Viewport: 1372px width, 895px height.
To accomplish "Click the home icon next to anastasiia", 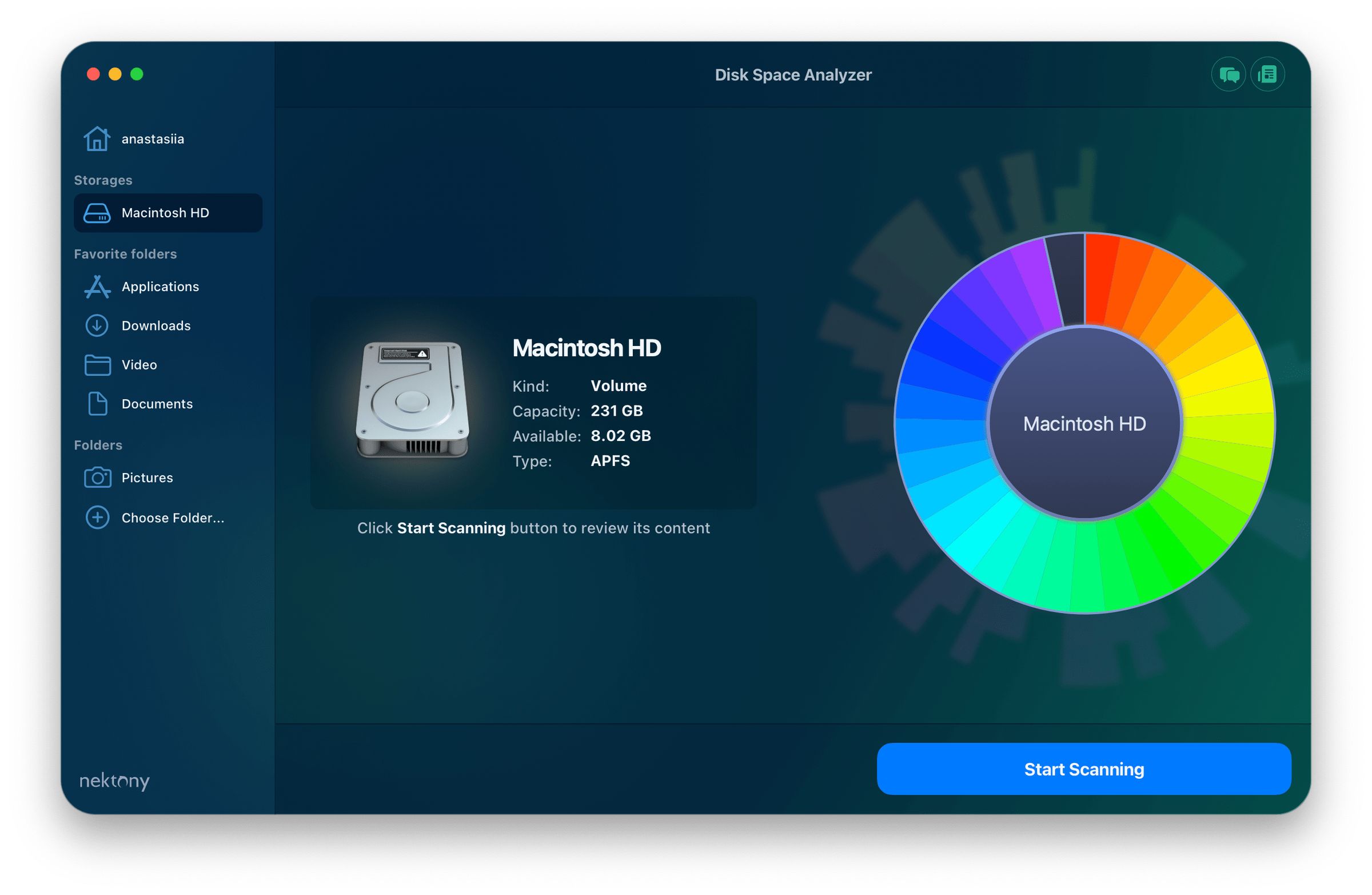I will click(x=97, y=138).
